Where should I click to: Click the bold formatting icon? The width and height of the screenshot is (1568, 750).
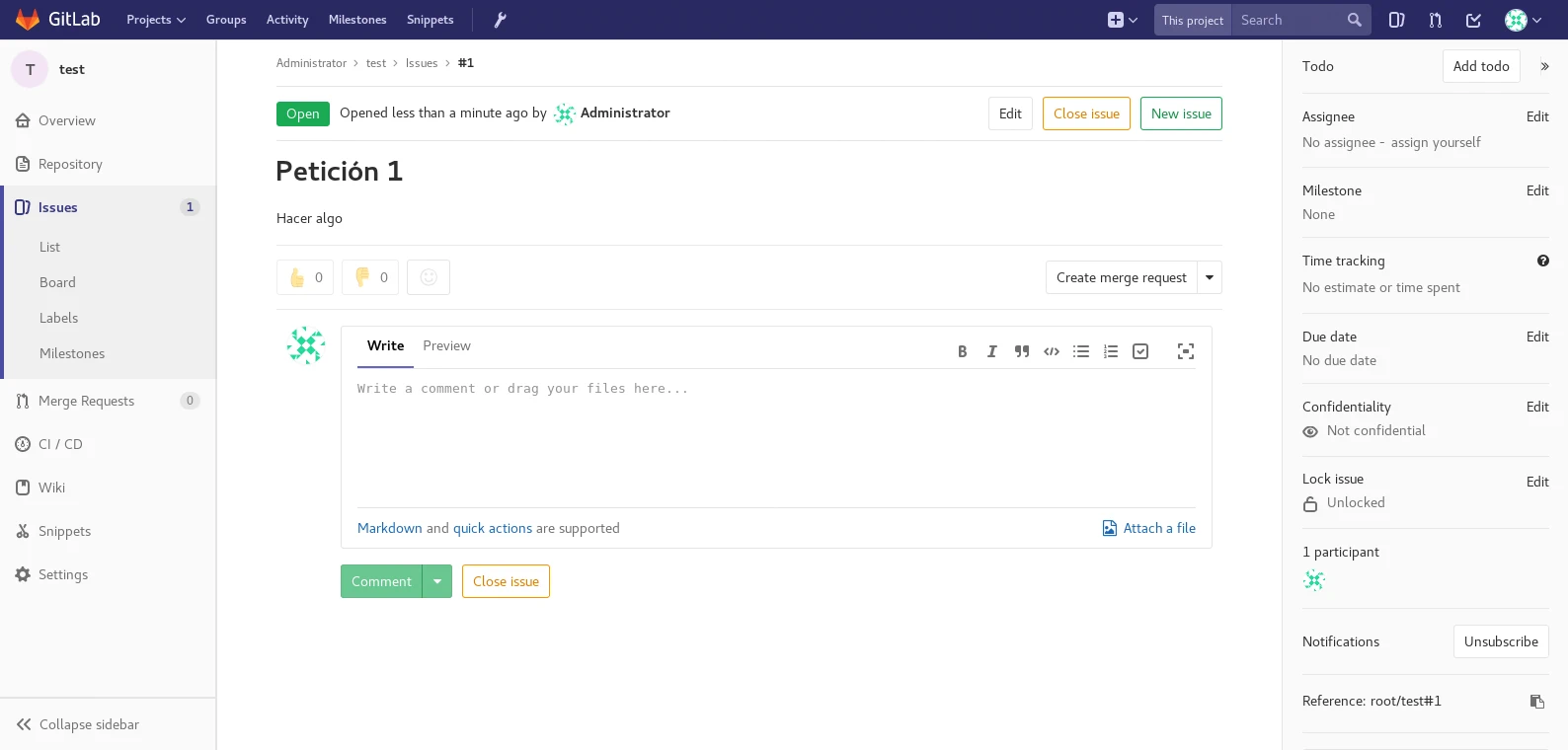962,351
